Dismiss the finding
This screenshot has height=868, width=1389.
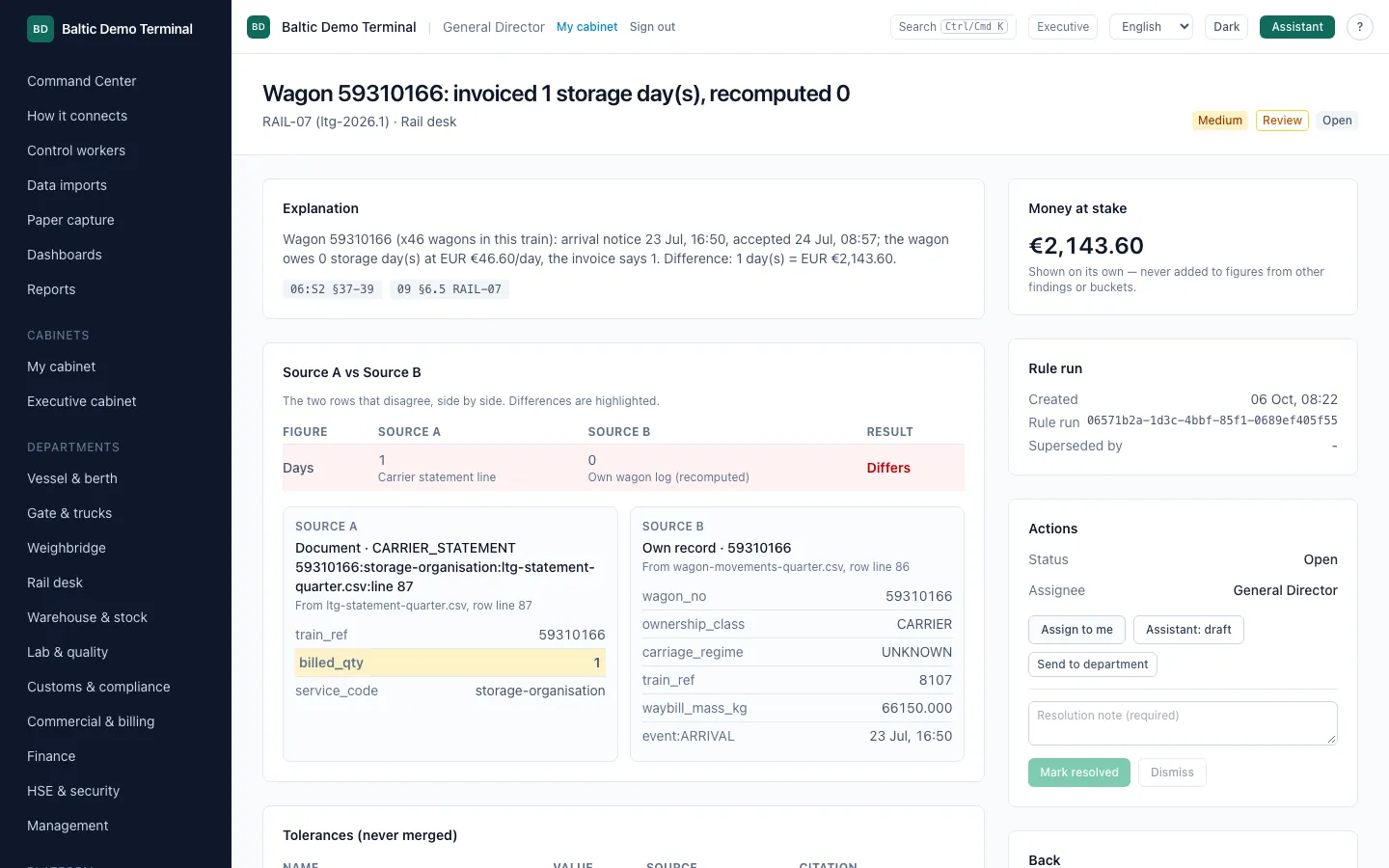pos(1172,773)
